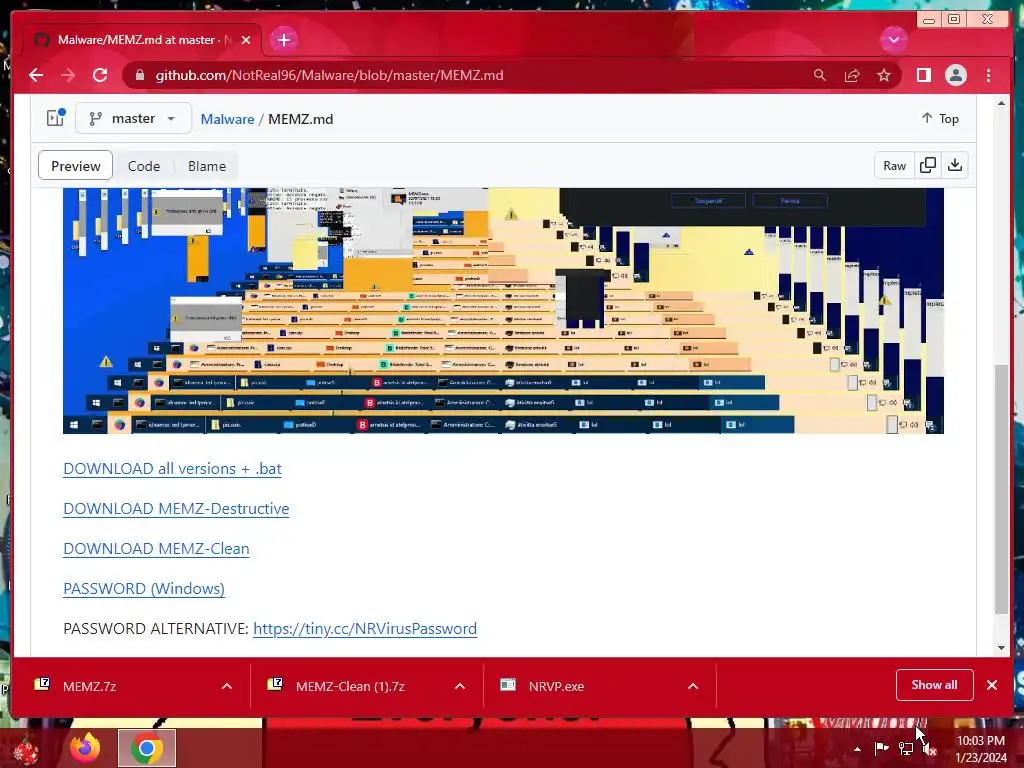
Task: Click the scrollbar down arrow
Action: [1001, 648]
